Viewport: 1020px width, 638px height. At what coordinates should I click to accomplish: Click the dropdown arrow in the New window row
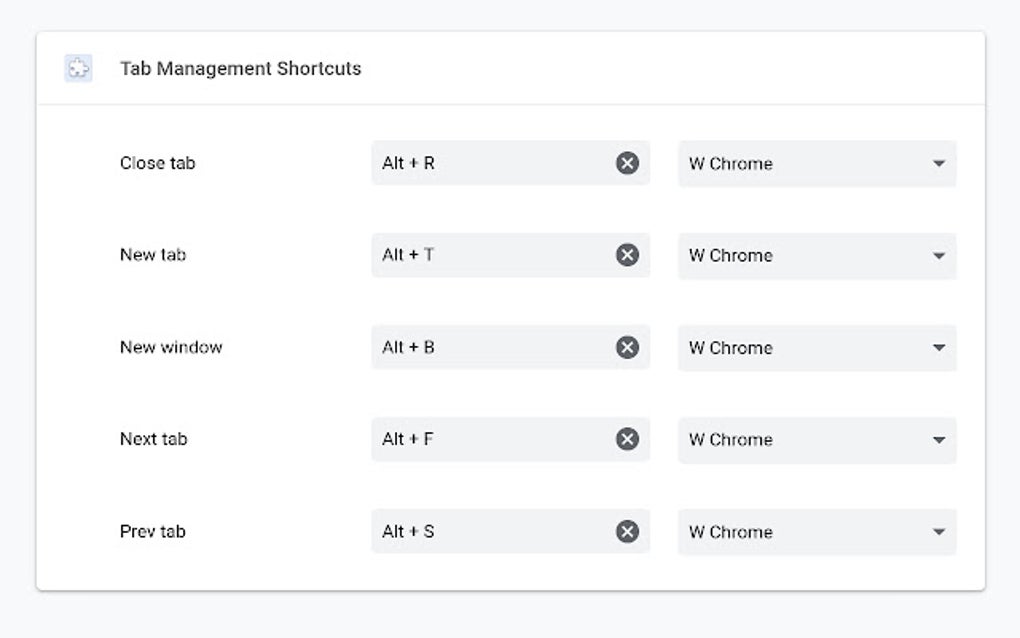938,347
